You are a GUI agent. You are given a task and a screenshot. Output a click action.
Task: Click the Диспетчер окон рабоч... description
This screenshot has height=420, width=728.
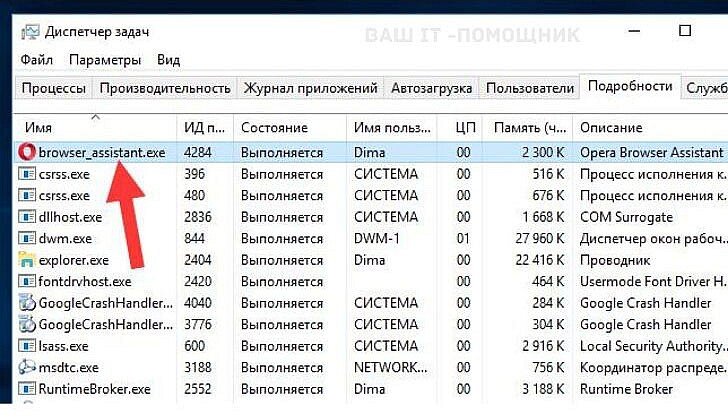click(x=653, y=239)
